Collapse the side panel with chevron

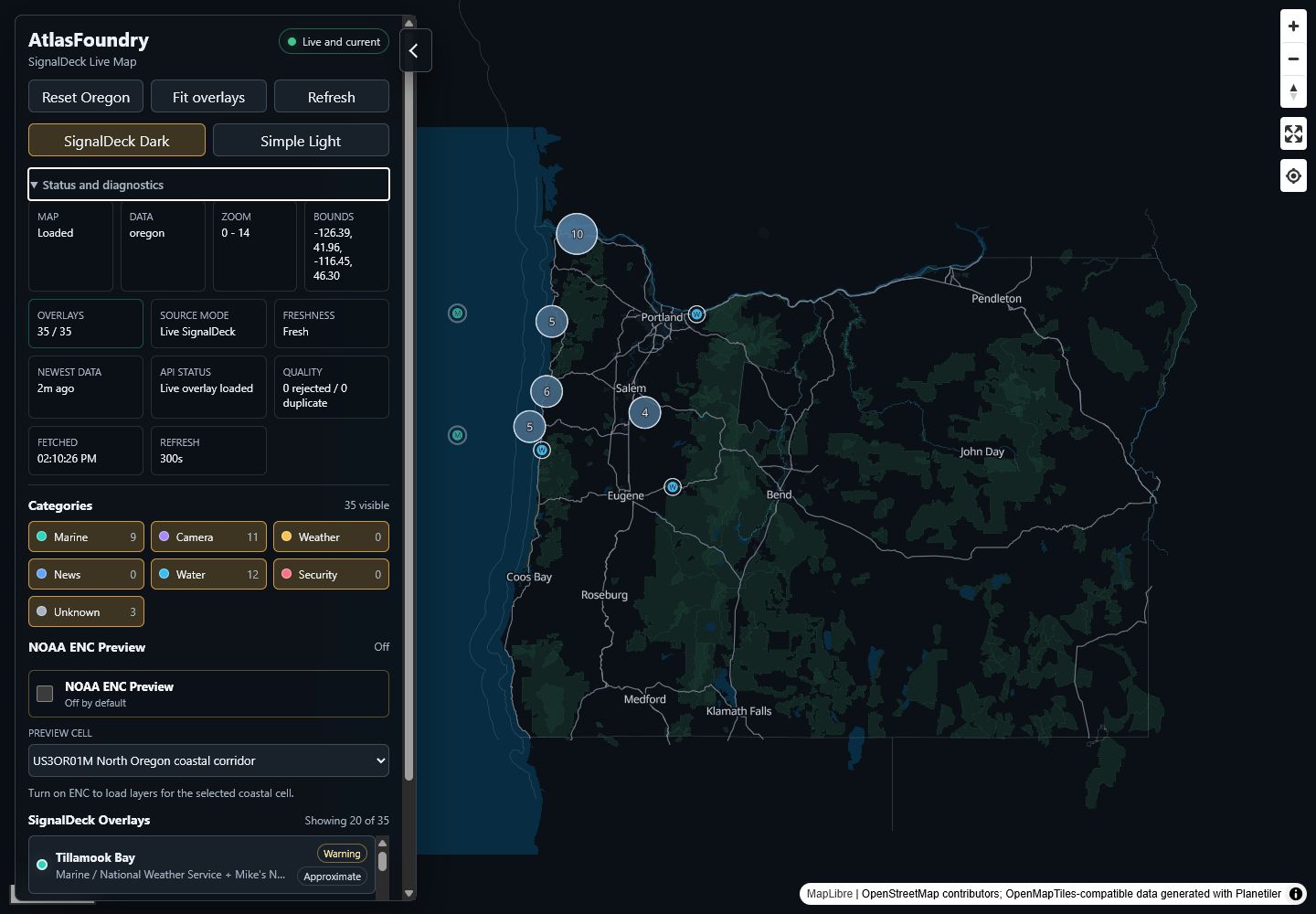(415, 51)
